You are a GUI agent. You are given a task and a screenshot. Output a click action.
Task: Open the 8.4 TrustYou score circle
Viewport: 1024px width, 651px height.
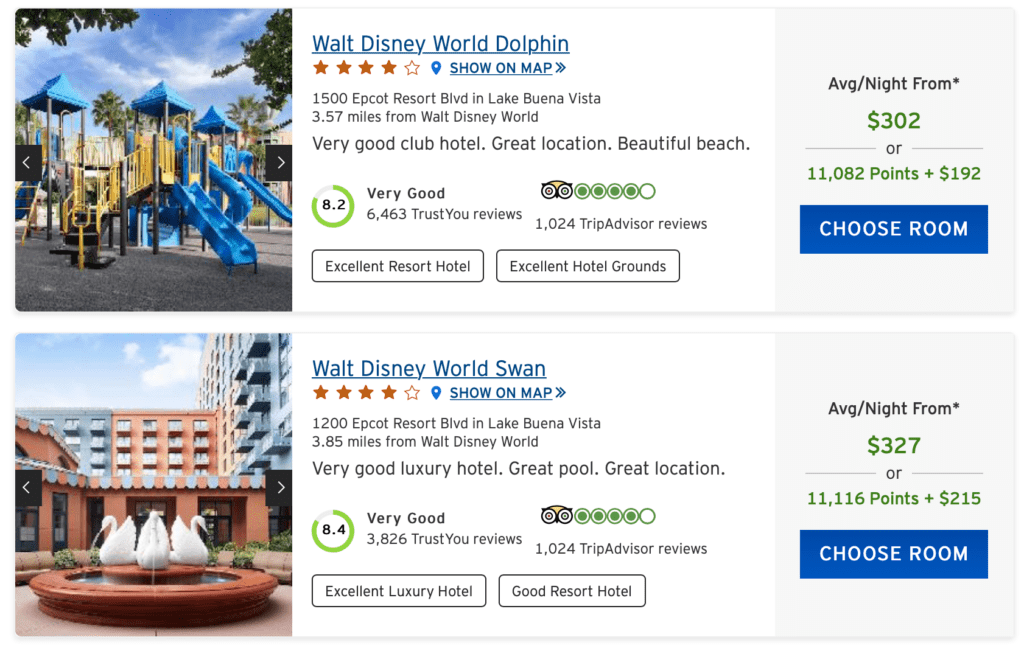tap(333, 530)
